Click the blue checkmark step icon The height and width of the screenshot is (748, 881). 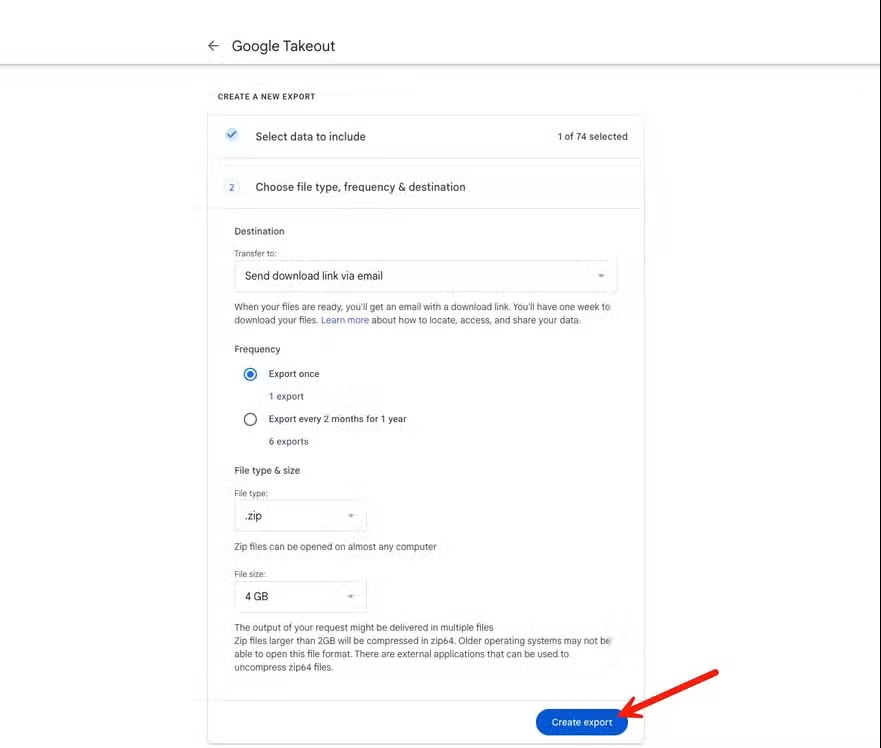click(x=232, y=135)
